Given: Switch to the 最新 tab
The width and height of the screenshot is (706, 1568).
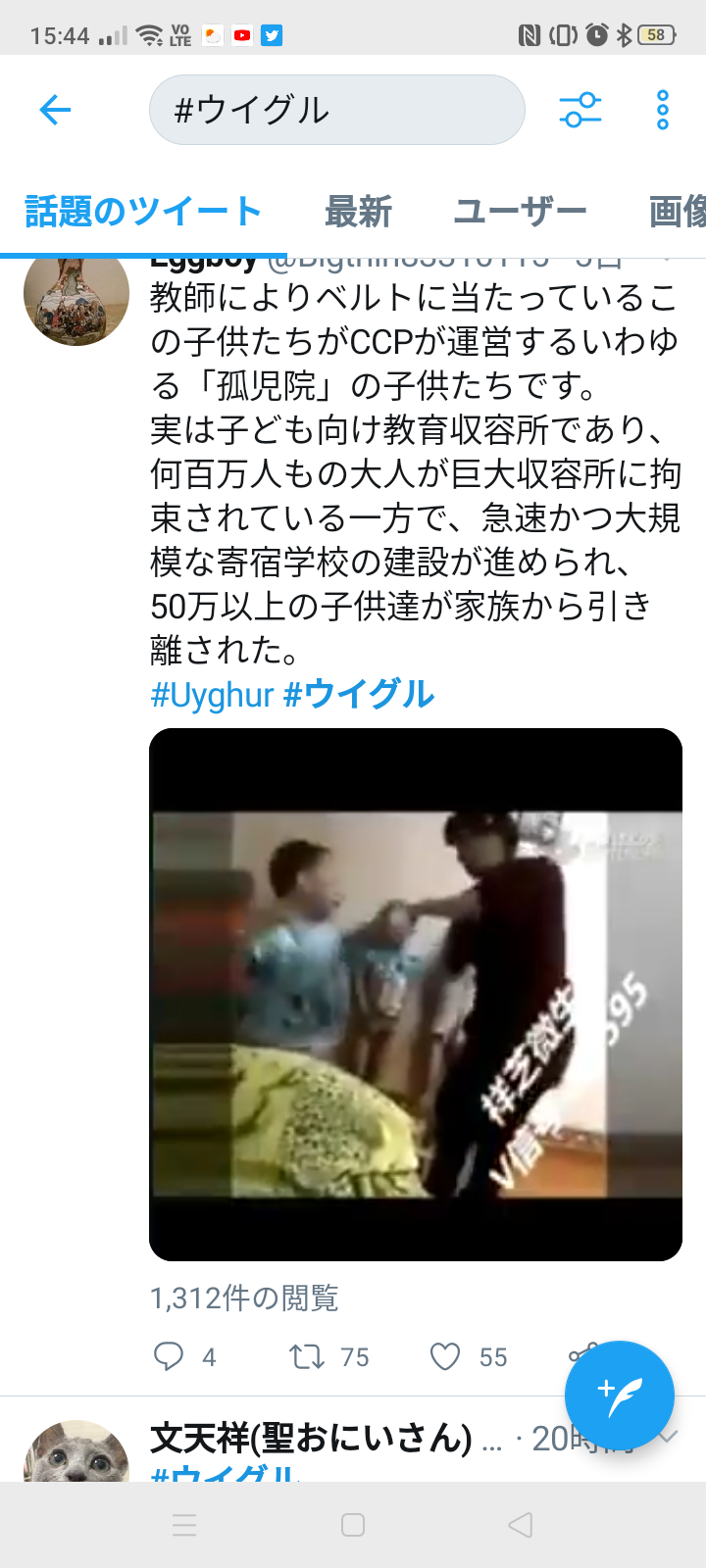Looking at the screenshot, I should 359,212.
